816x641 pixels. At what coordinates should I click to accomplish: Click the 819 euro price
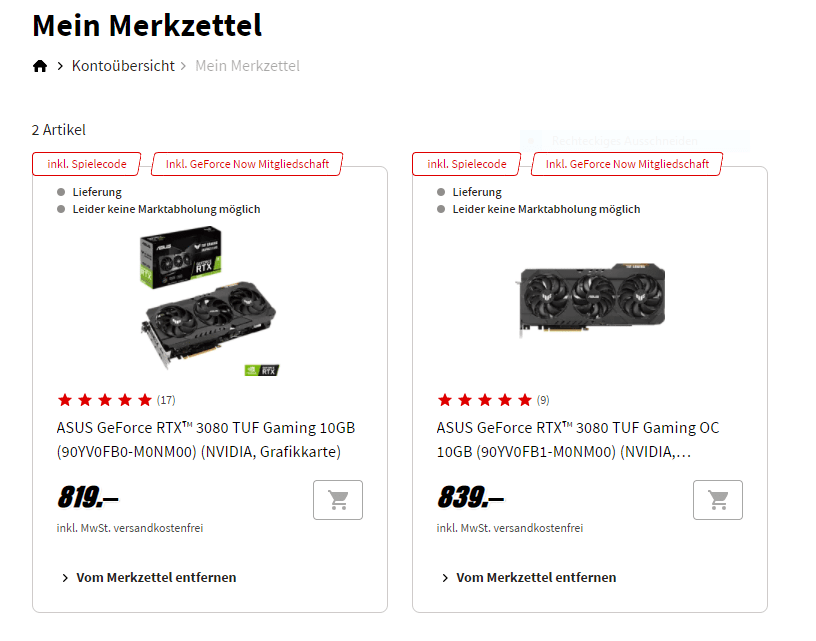[x=88, y=498]
